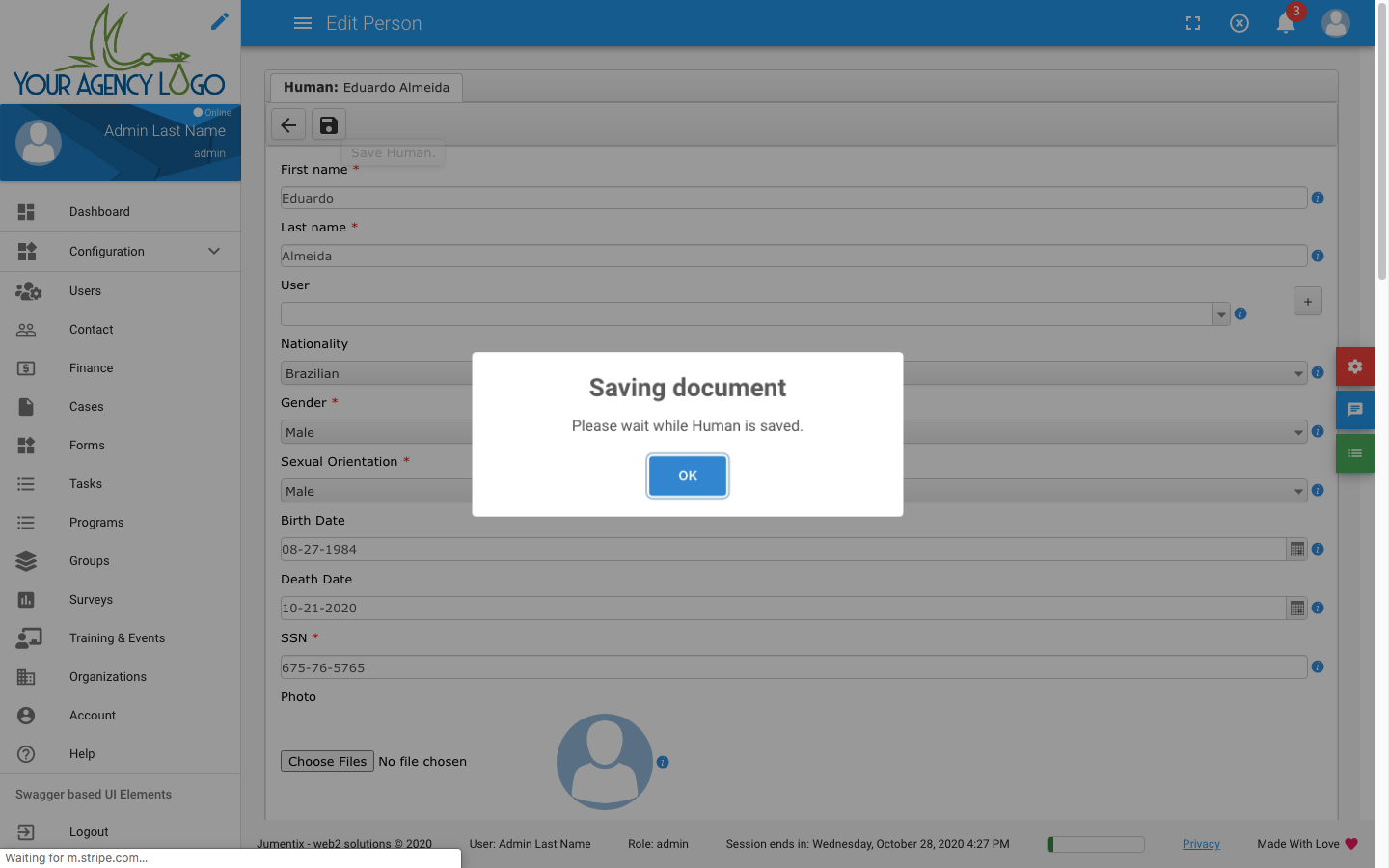Click info icon next to SSN

point(1318,666)
